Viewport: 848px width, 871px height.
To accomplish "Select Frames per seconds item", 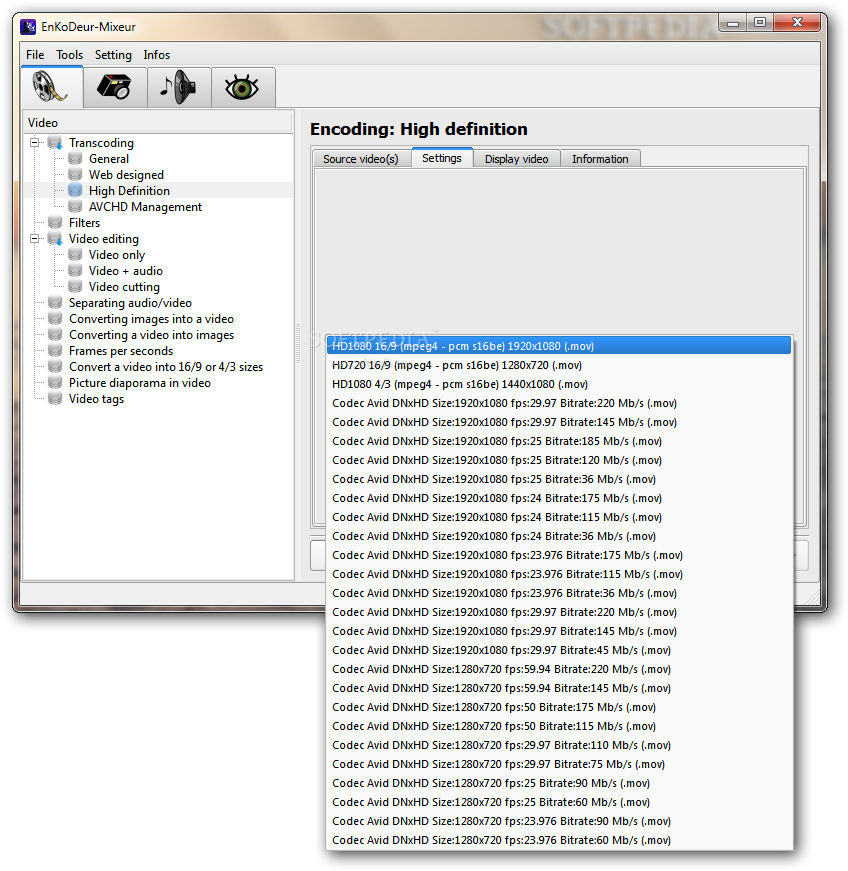I will (121, 351).
